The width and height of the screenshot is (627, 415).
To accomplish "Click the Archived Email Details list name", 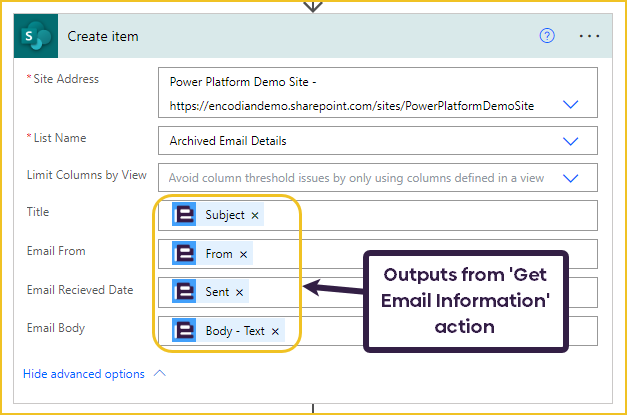I will tap(228, 141).
